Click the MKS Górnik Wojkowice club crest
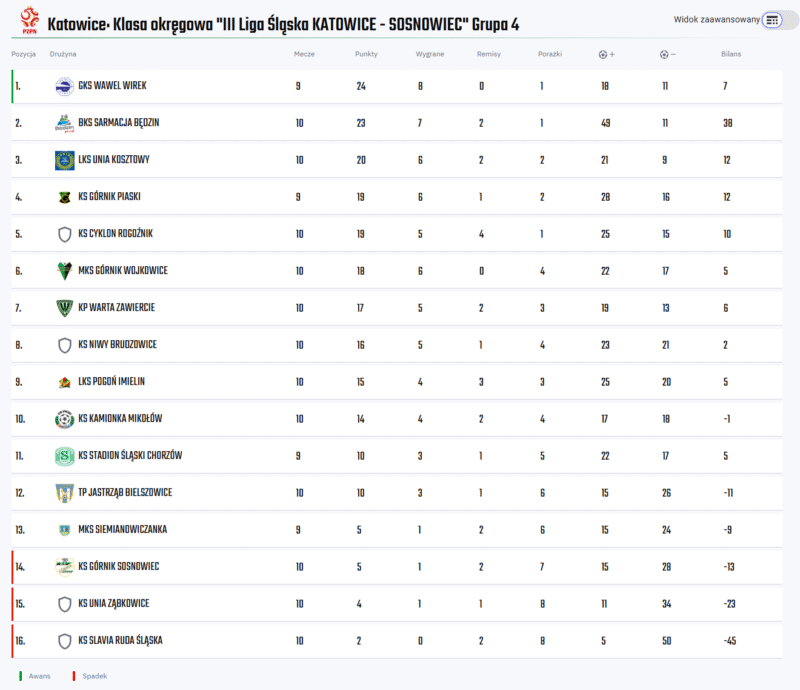800x690 pixels. pyautogui.click(x=65, y=271)
